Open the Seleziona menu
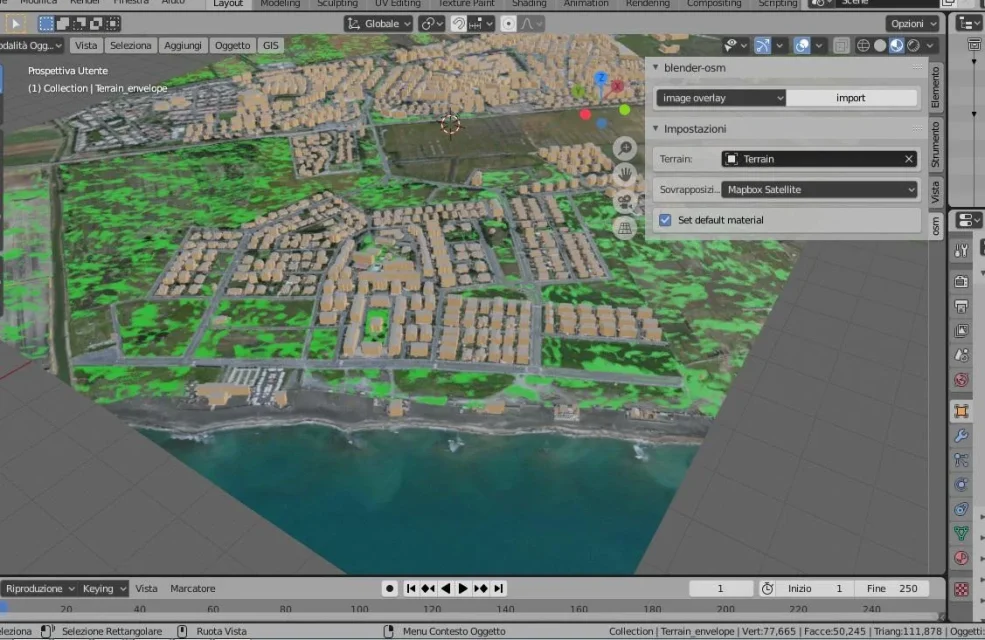The width and height of the screenshot is (985, 640). pyautogui.click(x=131, y=45)
